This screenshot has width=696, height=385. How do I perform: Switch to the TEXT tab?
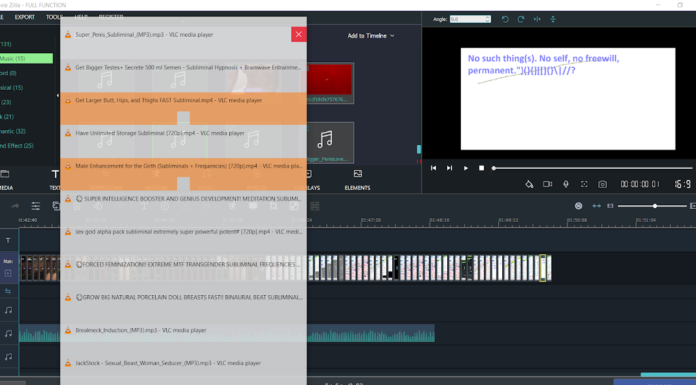(55, 179)
